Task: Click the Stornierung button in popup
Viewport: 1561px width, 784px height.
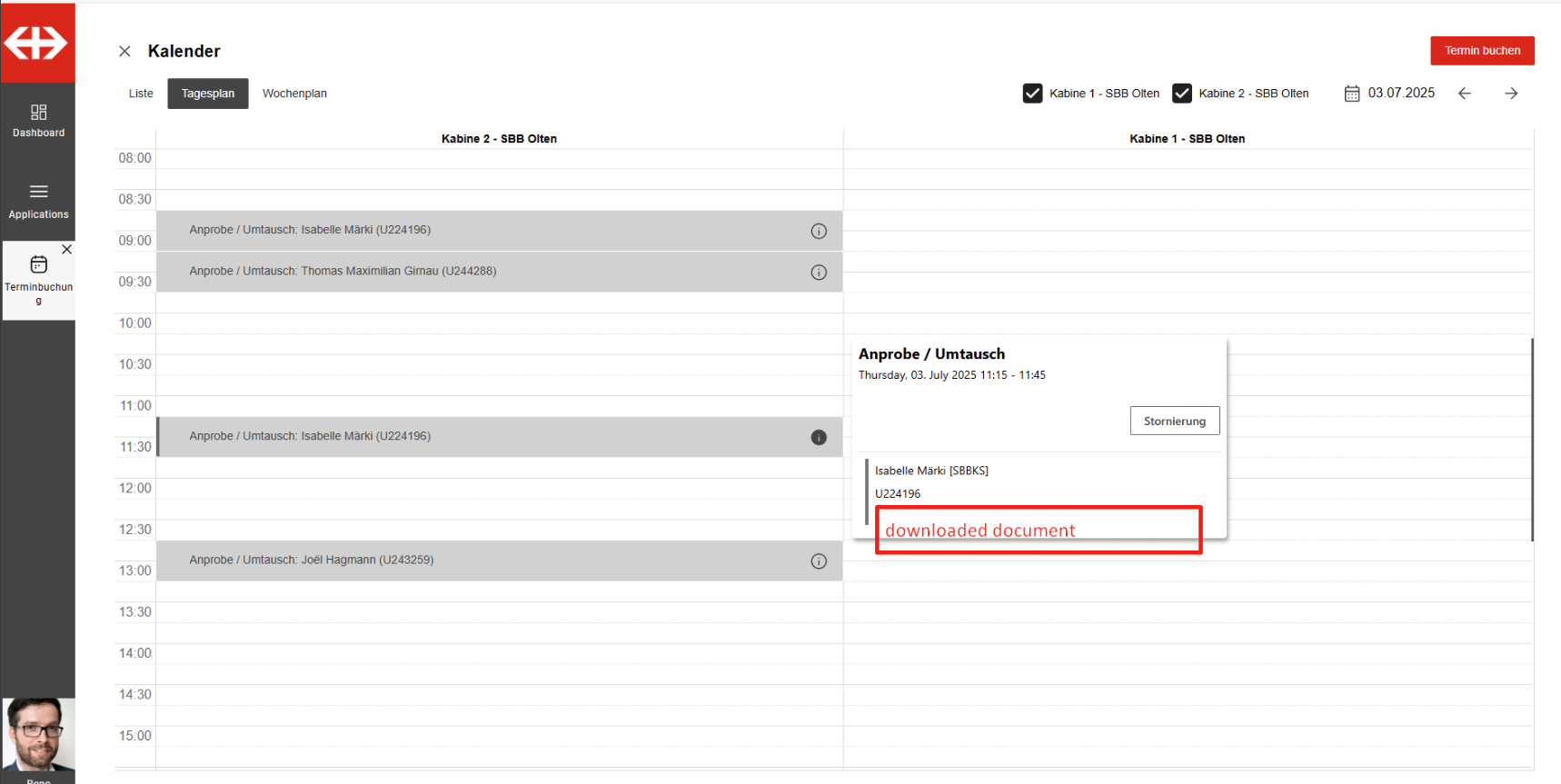Action: click(1174, 421)
